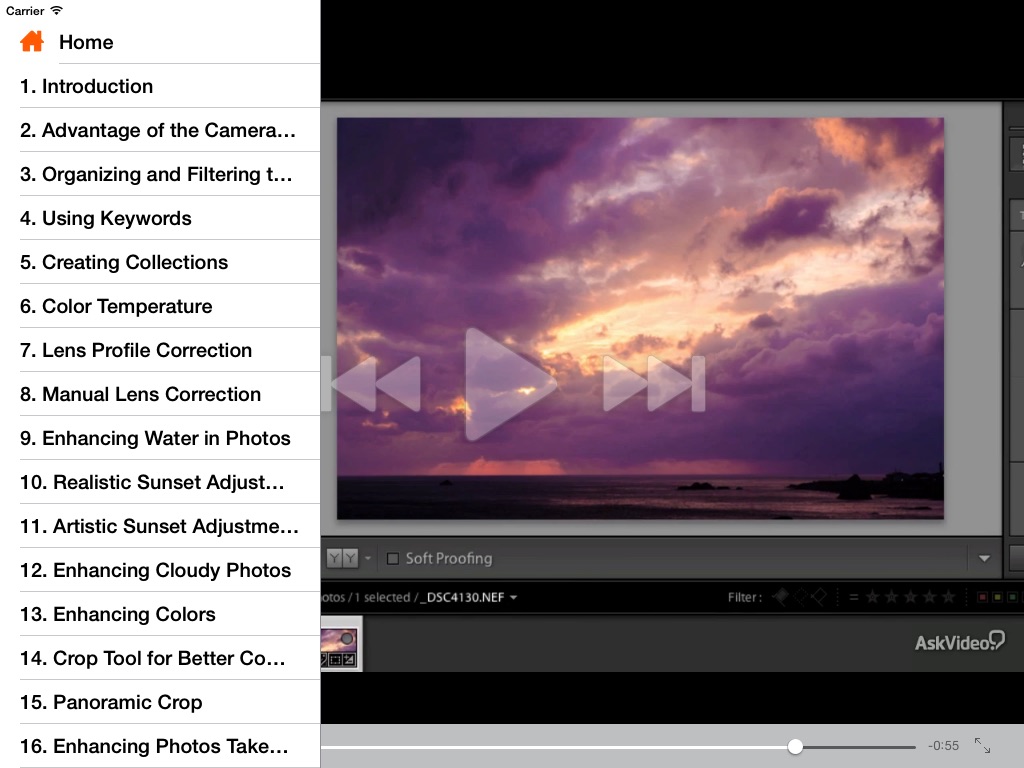Toggle the yellow color label filter
The width and height of the screenshot is (1024, 768).
pos(997,597)
